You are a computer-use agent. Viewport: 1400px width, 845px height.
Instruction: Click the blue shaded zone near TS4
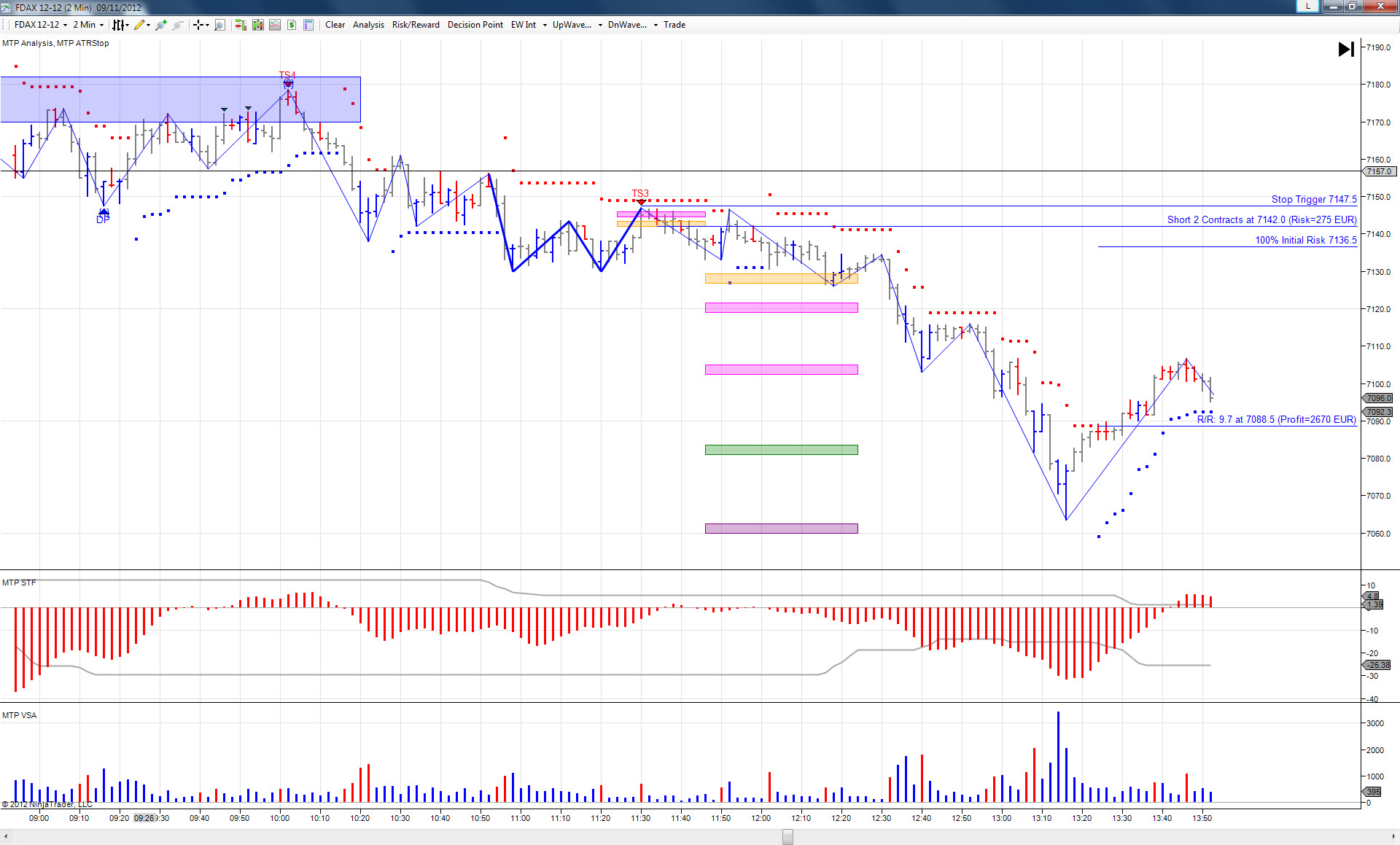click(x=180, y=99)
